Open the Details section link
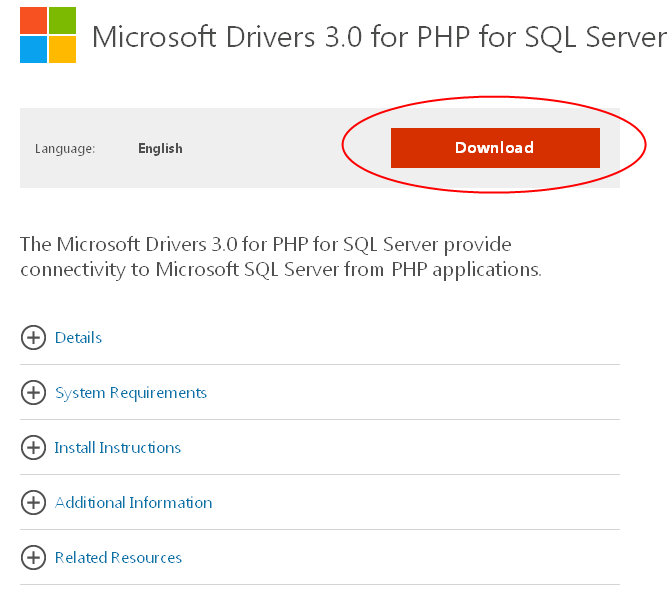 78,338
